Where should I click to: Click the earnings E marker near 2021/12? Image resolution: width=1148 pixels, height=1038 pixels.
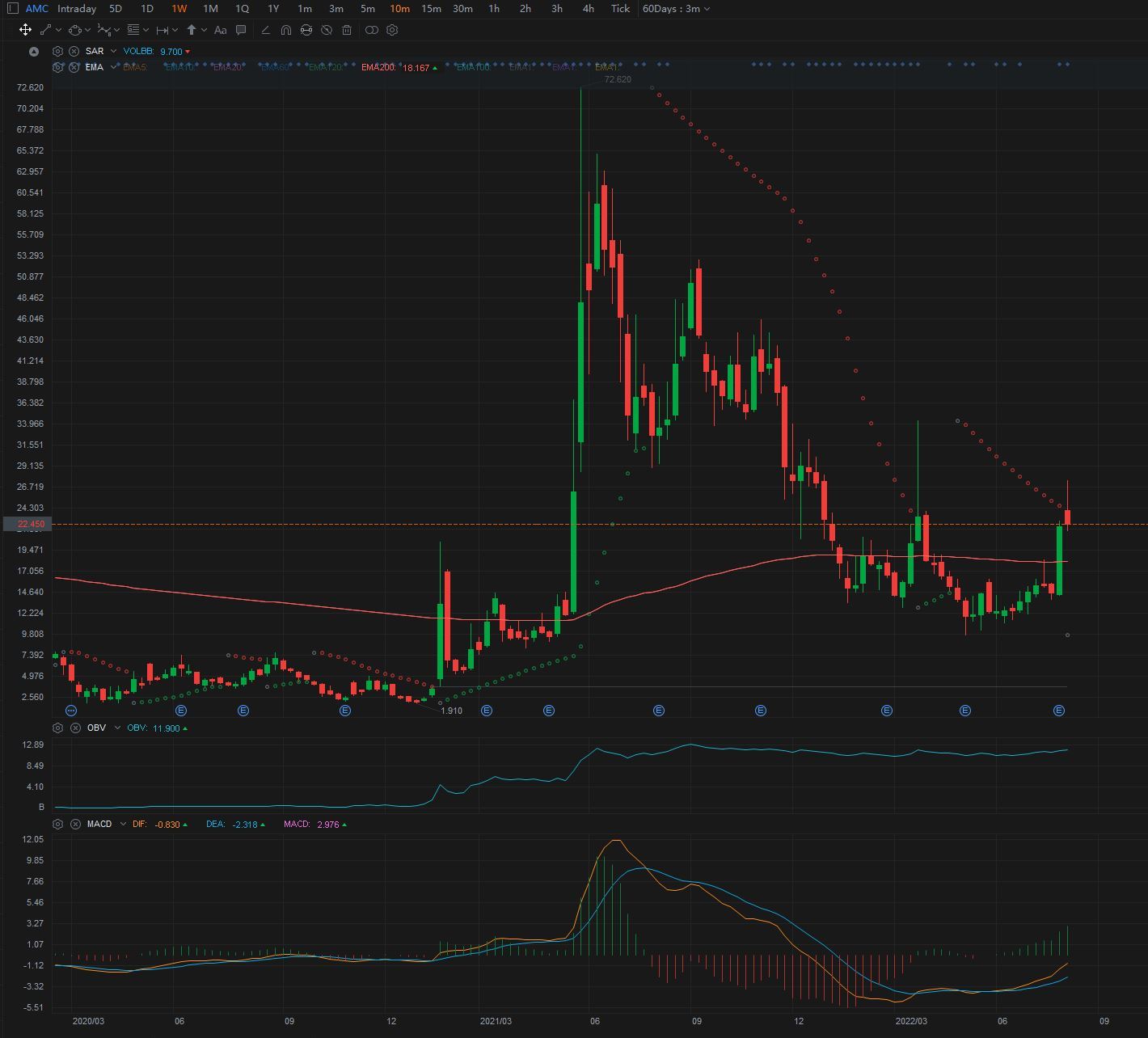[761, 710]
